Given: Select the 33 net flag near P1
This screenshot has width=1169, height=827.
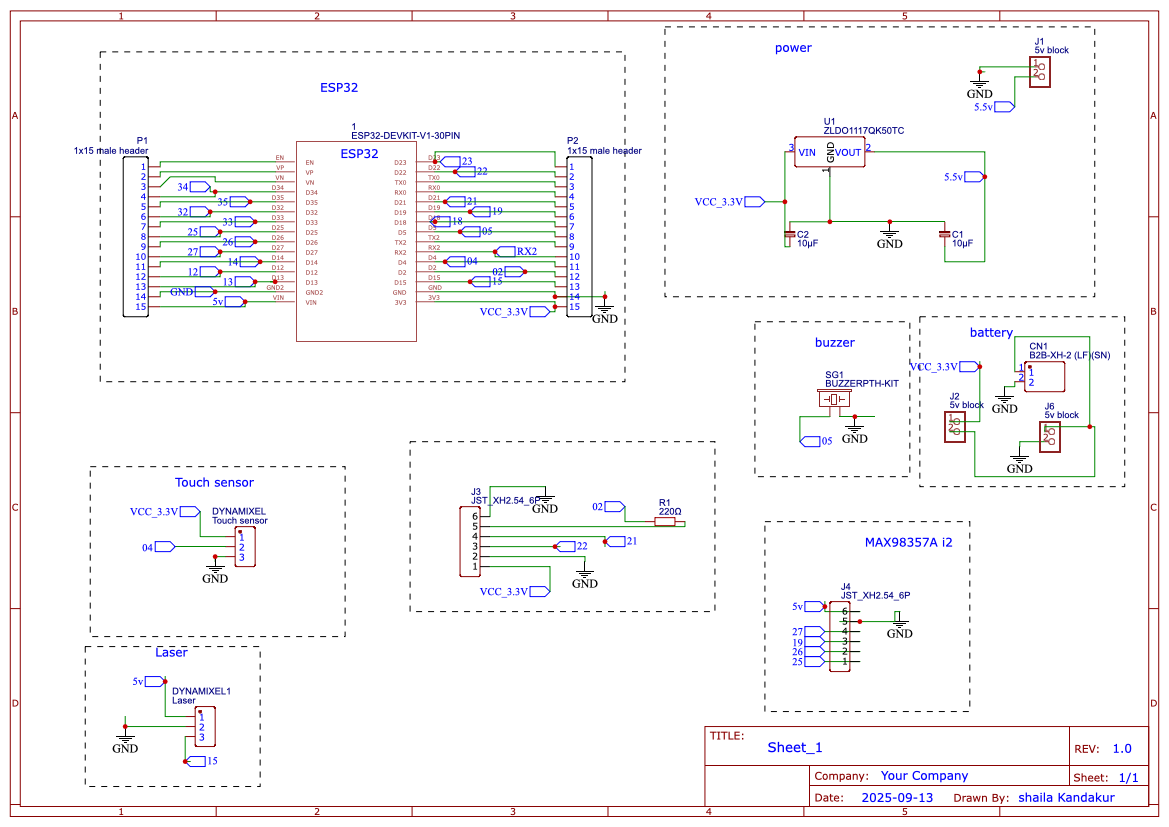Looking at the screenshot, I should (239, 222).
